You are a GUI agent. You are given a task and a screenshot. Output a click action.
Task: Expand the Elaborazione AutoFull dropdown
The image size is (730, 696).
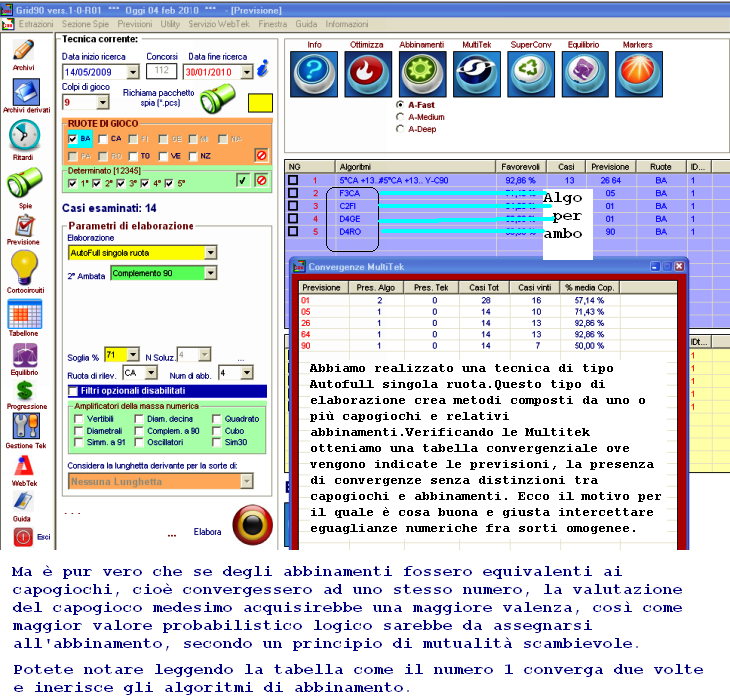tap(210, 253)
